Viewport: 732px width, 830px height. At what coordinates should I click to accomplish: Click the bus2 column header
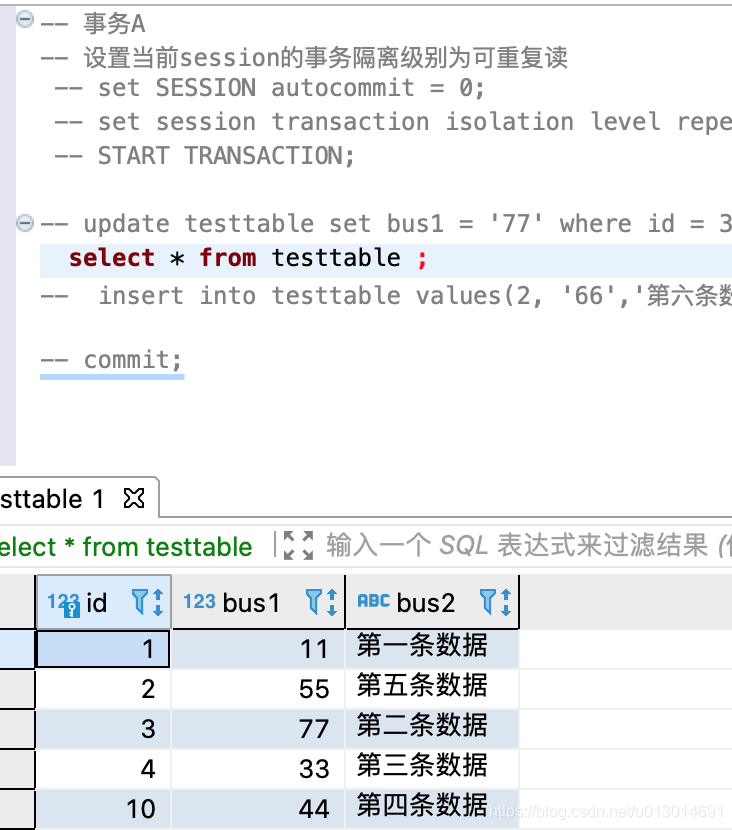(x=432, y=602)
